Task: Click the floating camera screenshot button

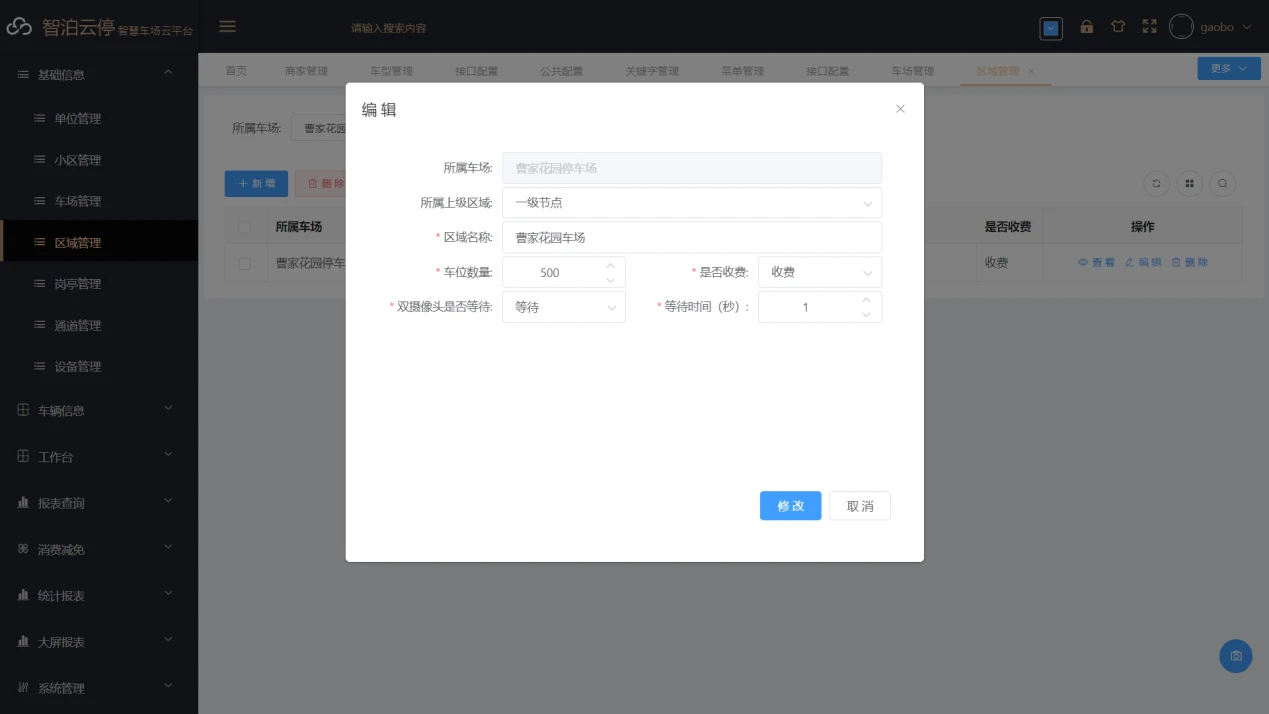Action: (1236, 656)
